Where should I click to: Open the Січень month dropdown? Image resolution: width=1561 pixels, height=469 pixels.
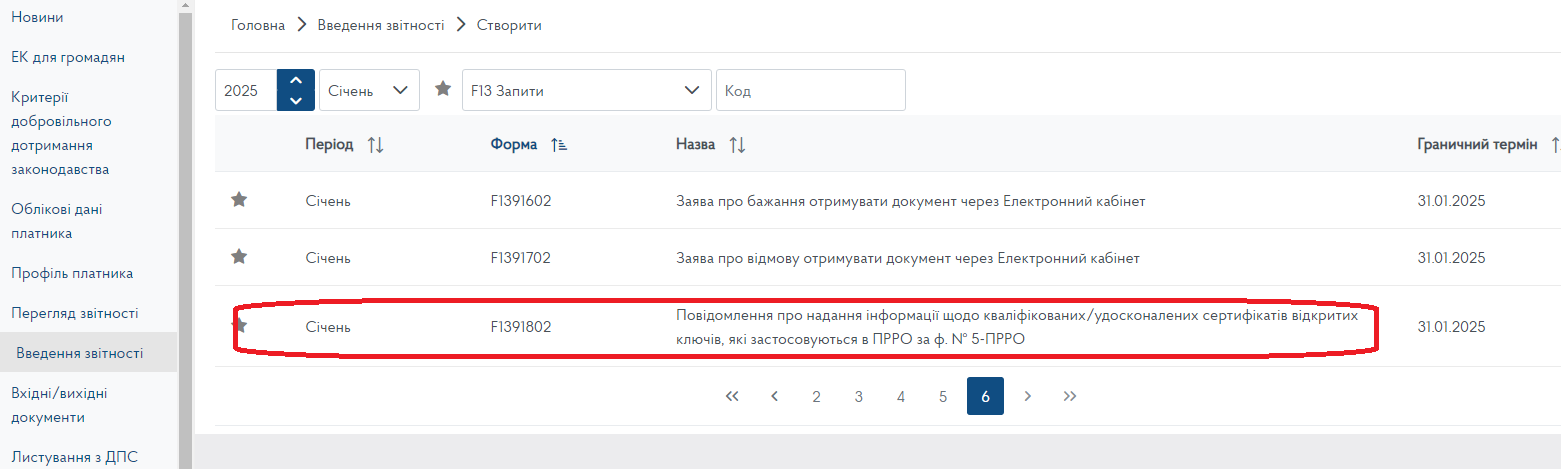pyautogui.click(x=369, y=90)
